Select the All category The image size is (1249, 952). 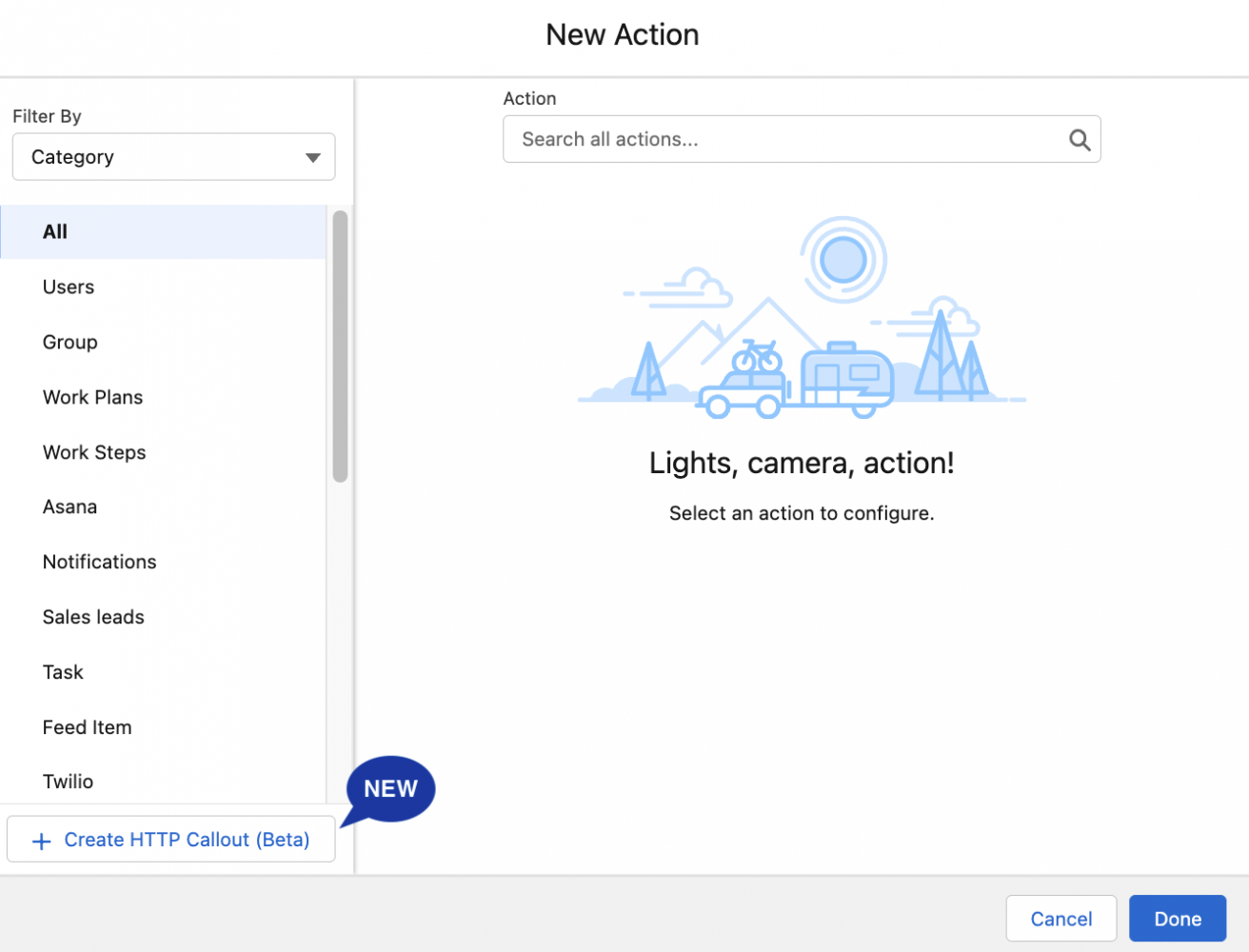point(163,231)
